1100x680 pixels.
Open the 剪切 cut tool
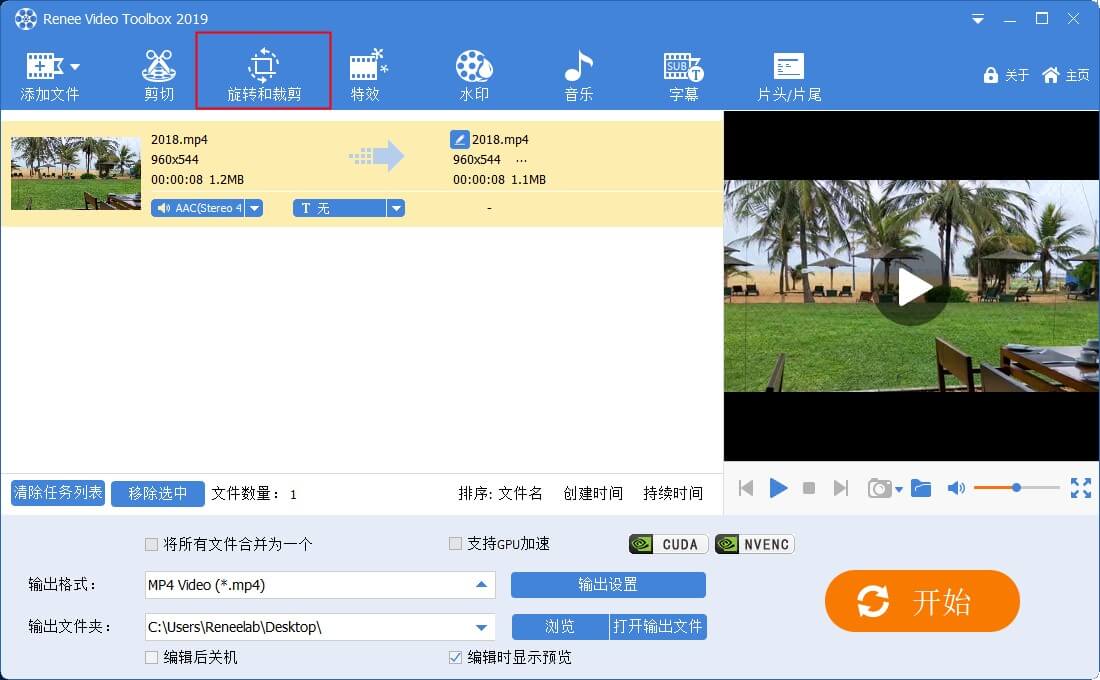tap(159, 76)
